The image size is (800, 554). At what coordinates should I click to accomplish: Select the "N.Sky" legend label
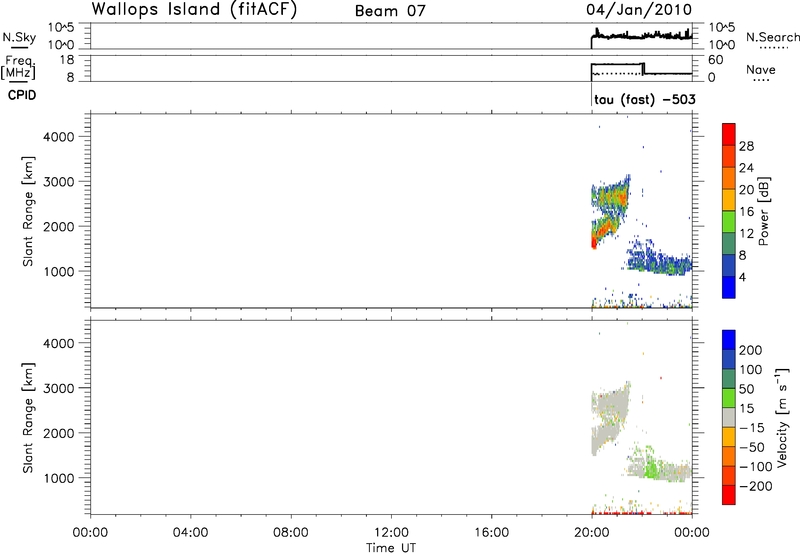tap(19, 37)
